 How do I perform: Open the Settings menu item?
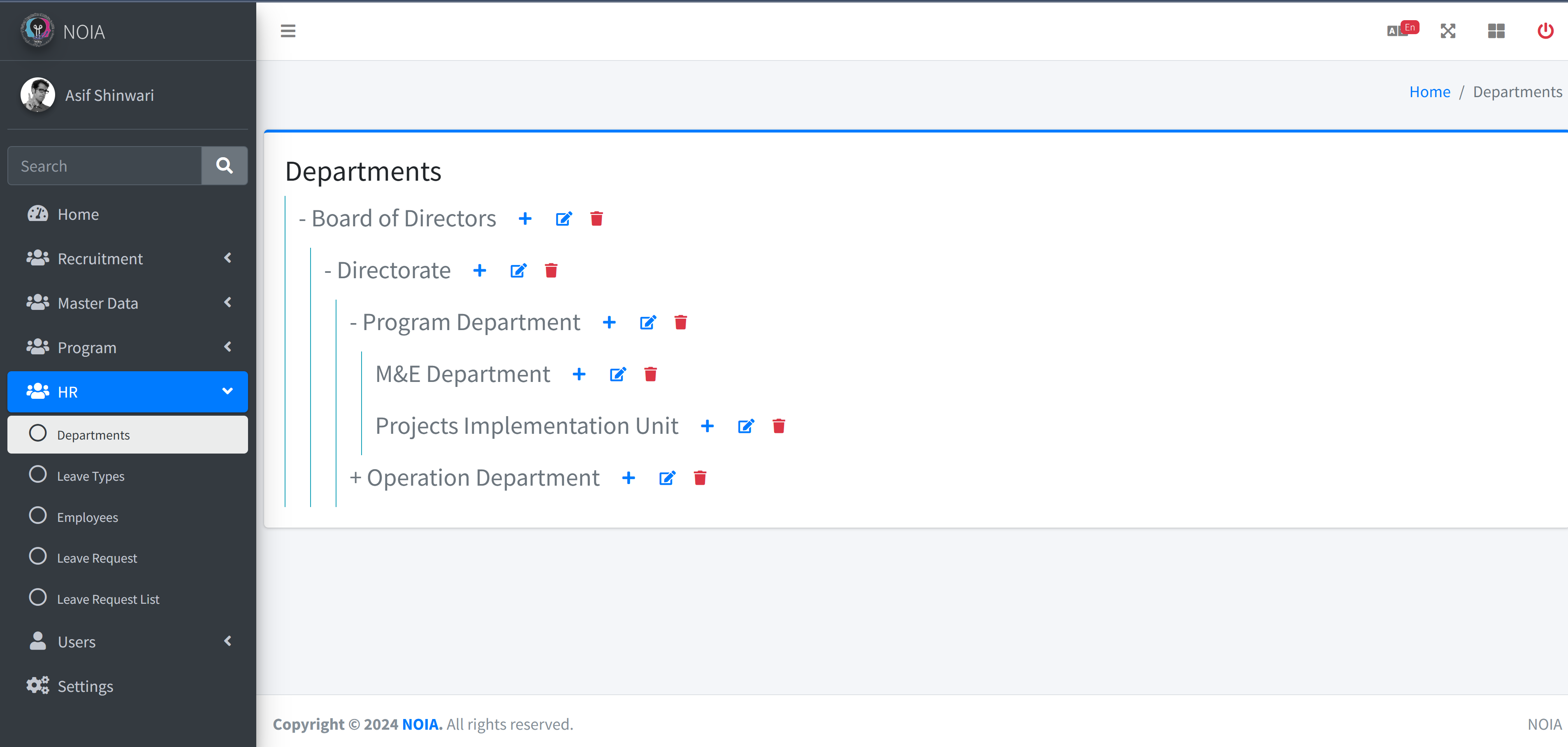85,686
